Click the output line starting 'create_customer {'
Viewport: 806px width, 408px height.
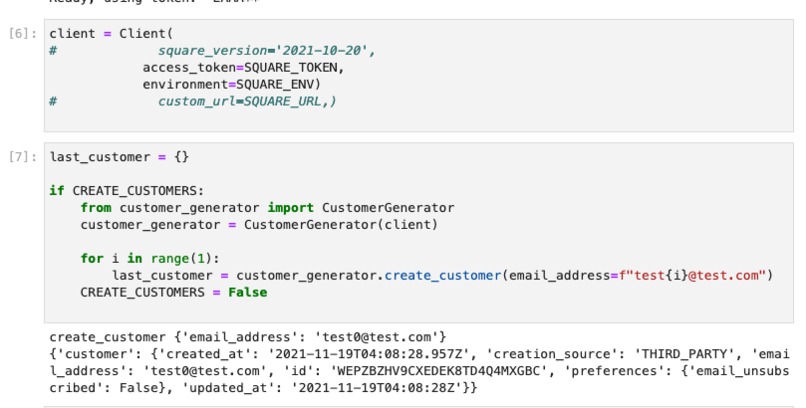click(248, 337)
